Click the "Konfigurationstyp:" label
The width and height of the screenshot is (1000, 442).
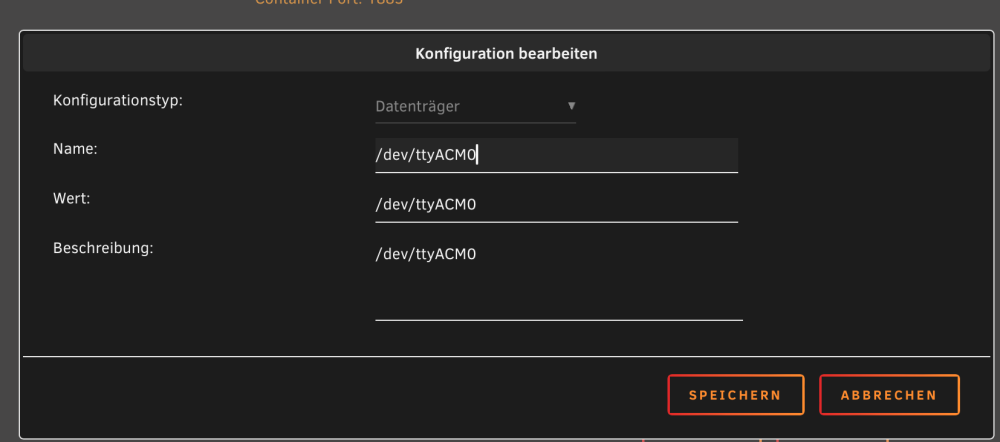tap(118, 100)
